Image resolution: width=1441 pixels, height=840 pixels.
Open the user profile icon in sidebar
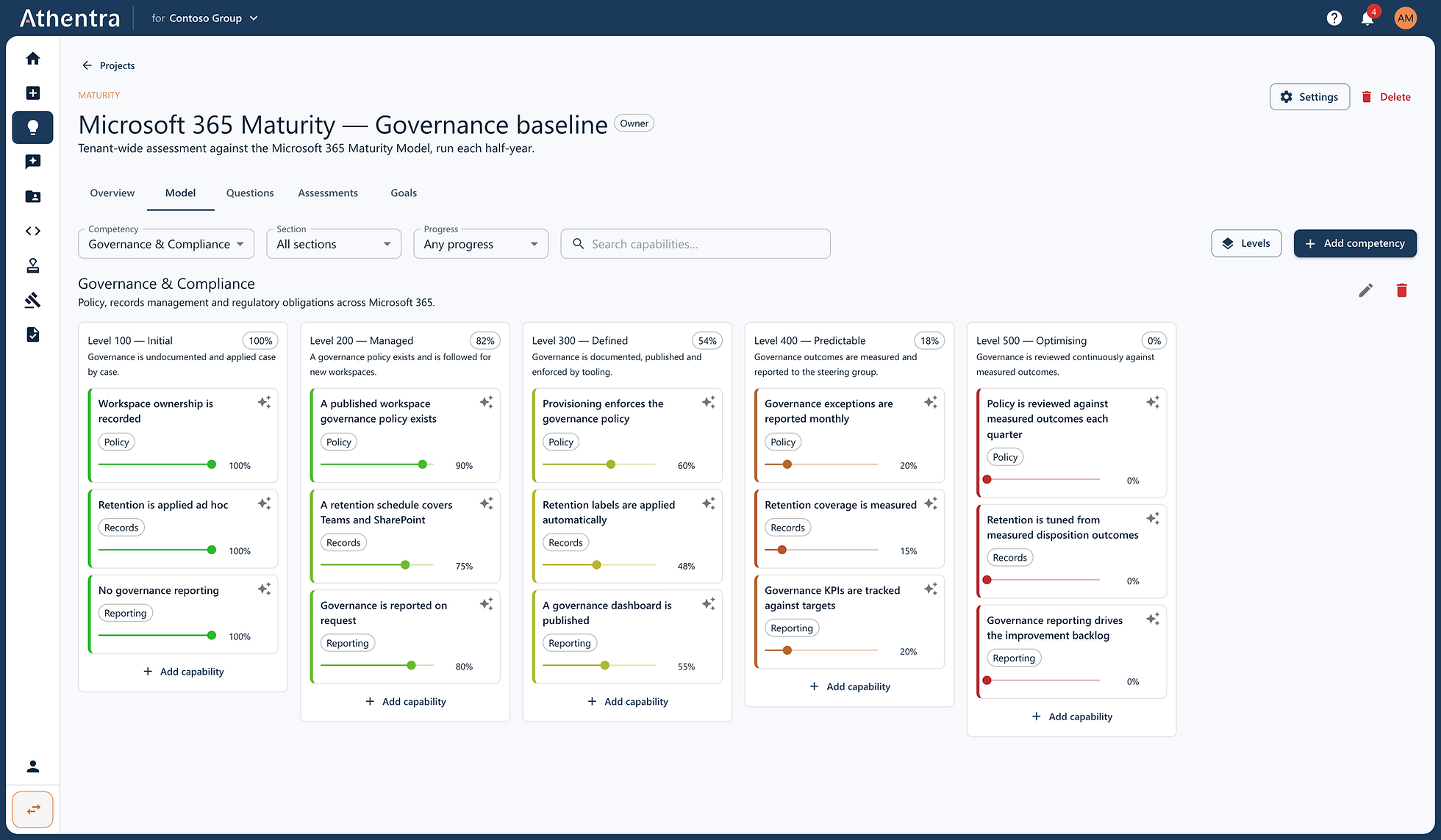pyautogui.click(x=33, y=767)
